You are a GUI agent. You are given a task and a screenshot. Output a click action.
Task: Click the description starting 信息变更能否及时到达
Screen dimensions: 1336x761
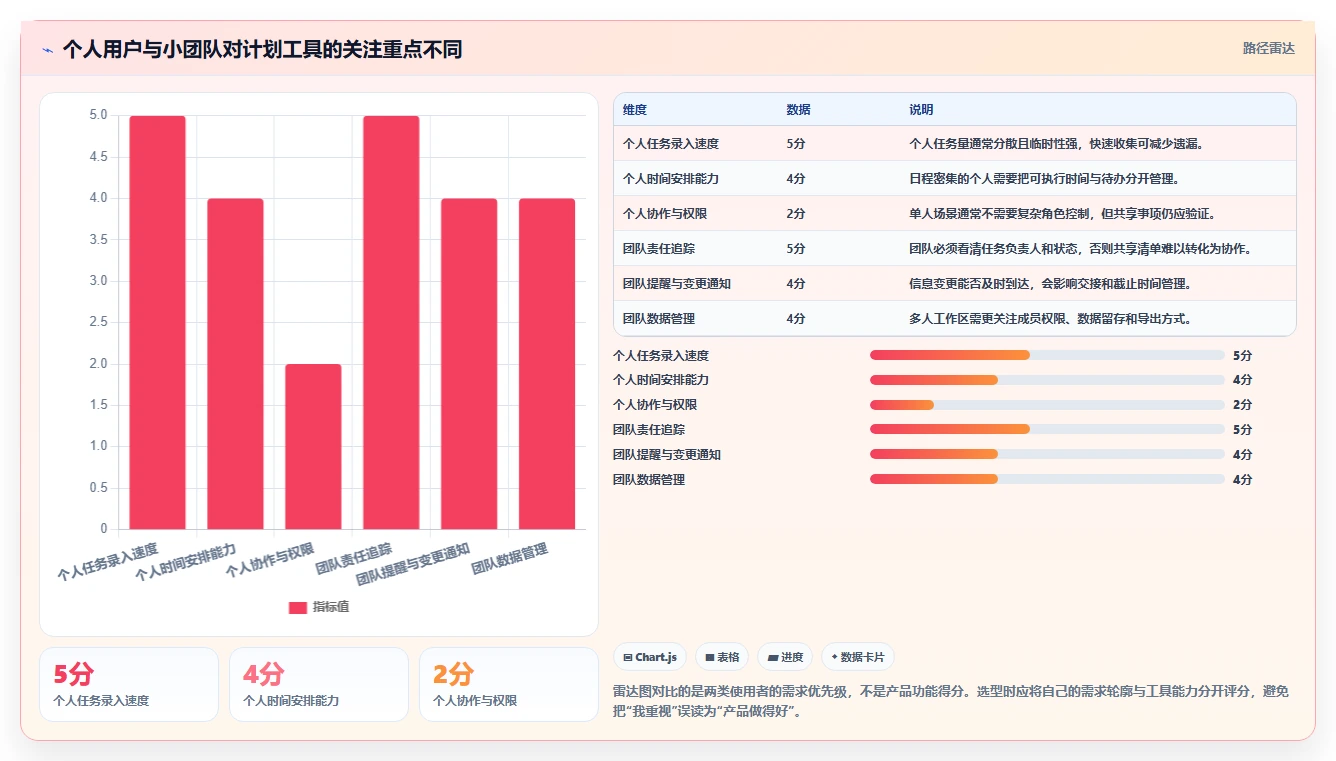click(x=1050, y=284)
